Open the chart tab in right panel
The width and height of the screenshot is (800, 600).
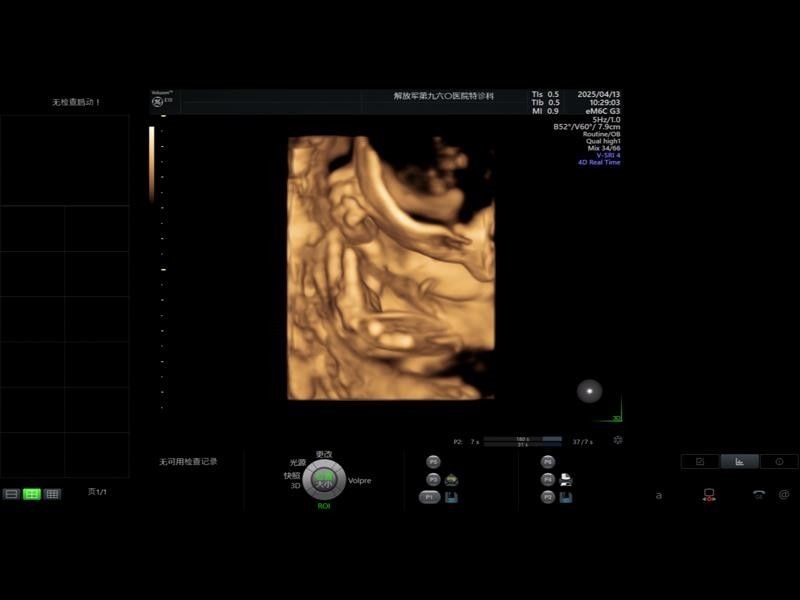click(x=739, y=462)
